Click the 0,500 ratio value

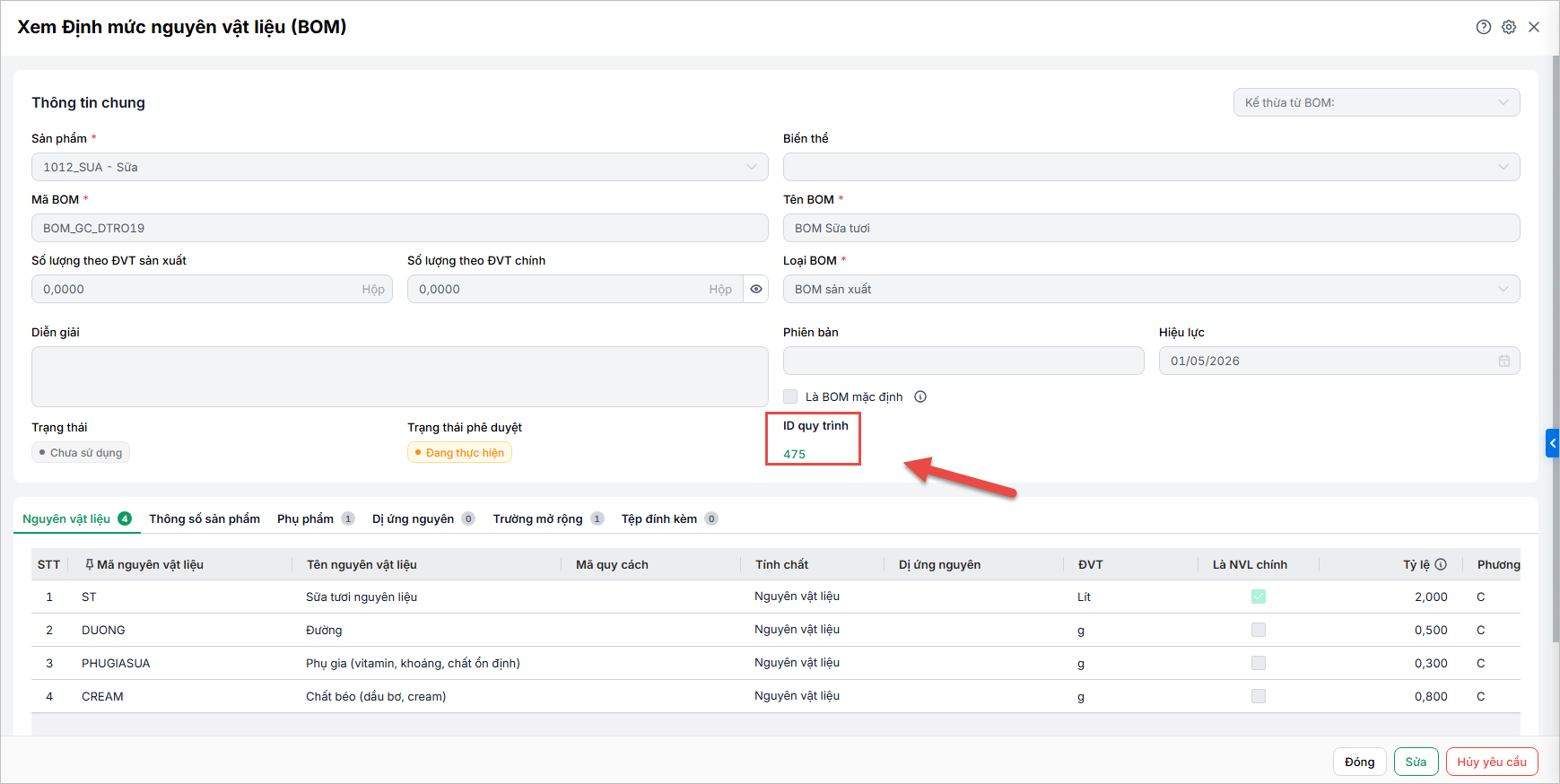coord(1431,630)
